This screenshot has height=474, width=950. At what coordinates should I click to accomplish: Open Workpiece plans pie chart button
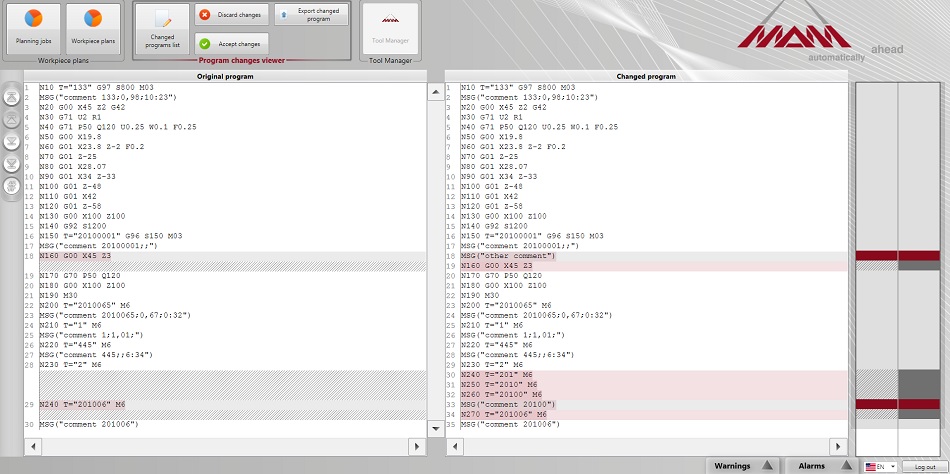click(x=93, y=28)
